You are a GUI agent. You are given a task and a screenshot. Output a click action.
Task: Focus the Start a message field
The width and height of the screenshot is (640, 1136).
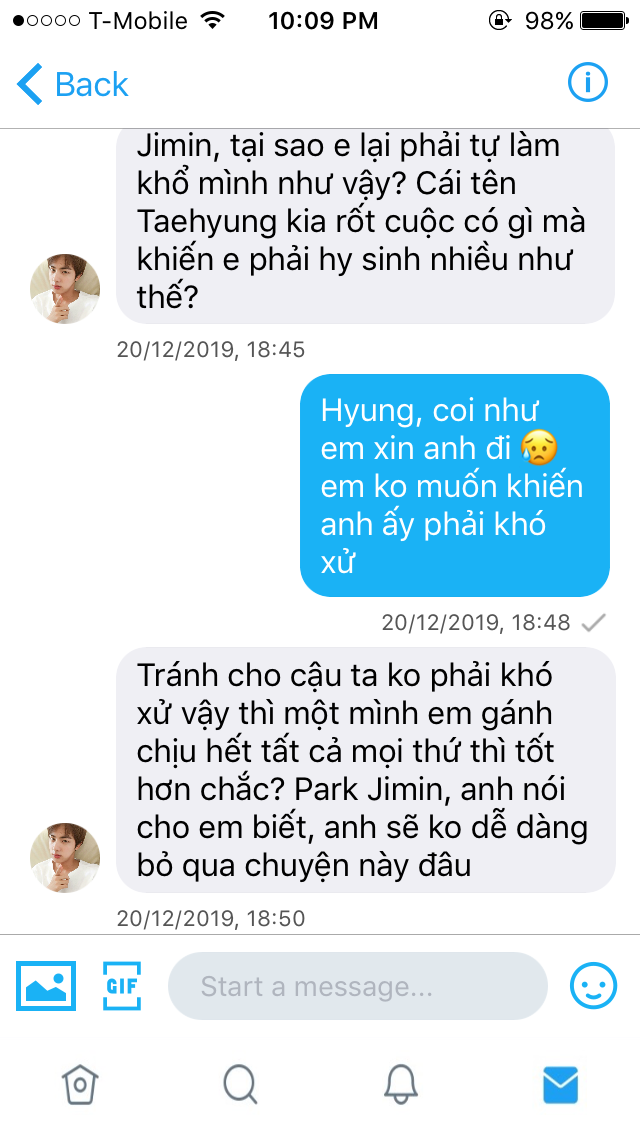(358, 985)
